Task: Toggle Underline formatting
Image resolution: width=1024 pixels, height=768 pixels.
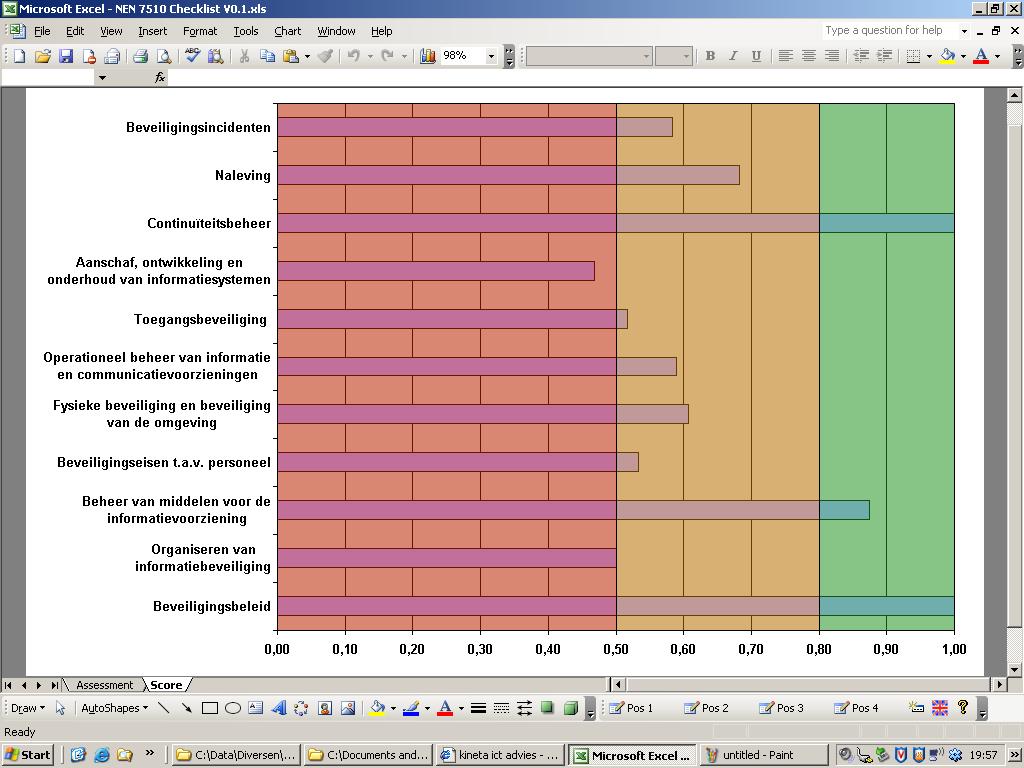Action: pos(756,56)
